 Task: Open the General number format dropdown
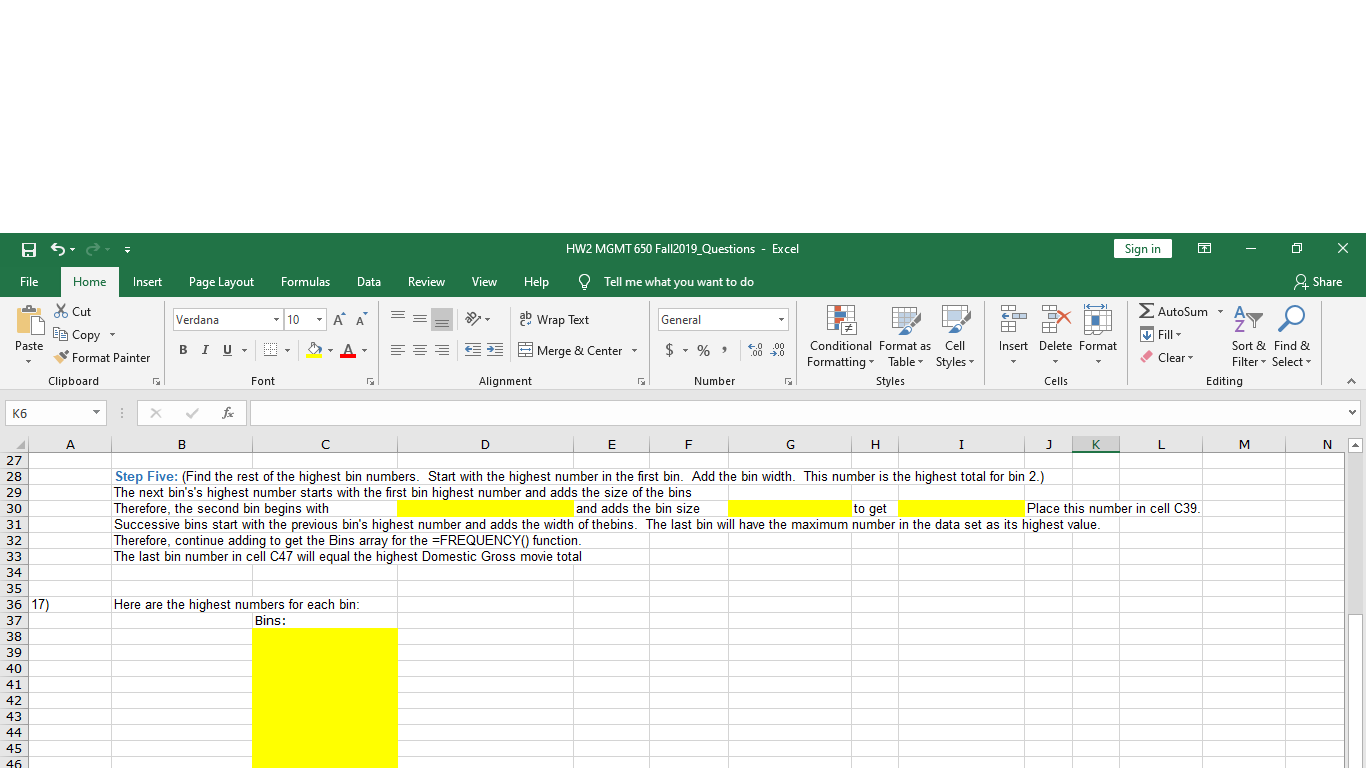pos(781,320)
